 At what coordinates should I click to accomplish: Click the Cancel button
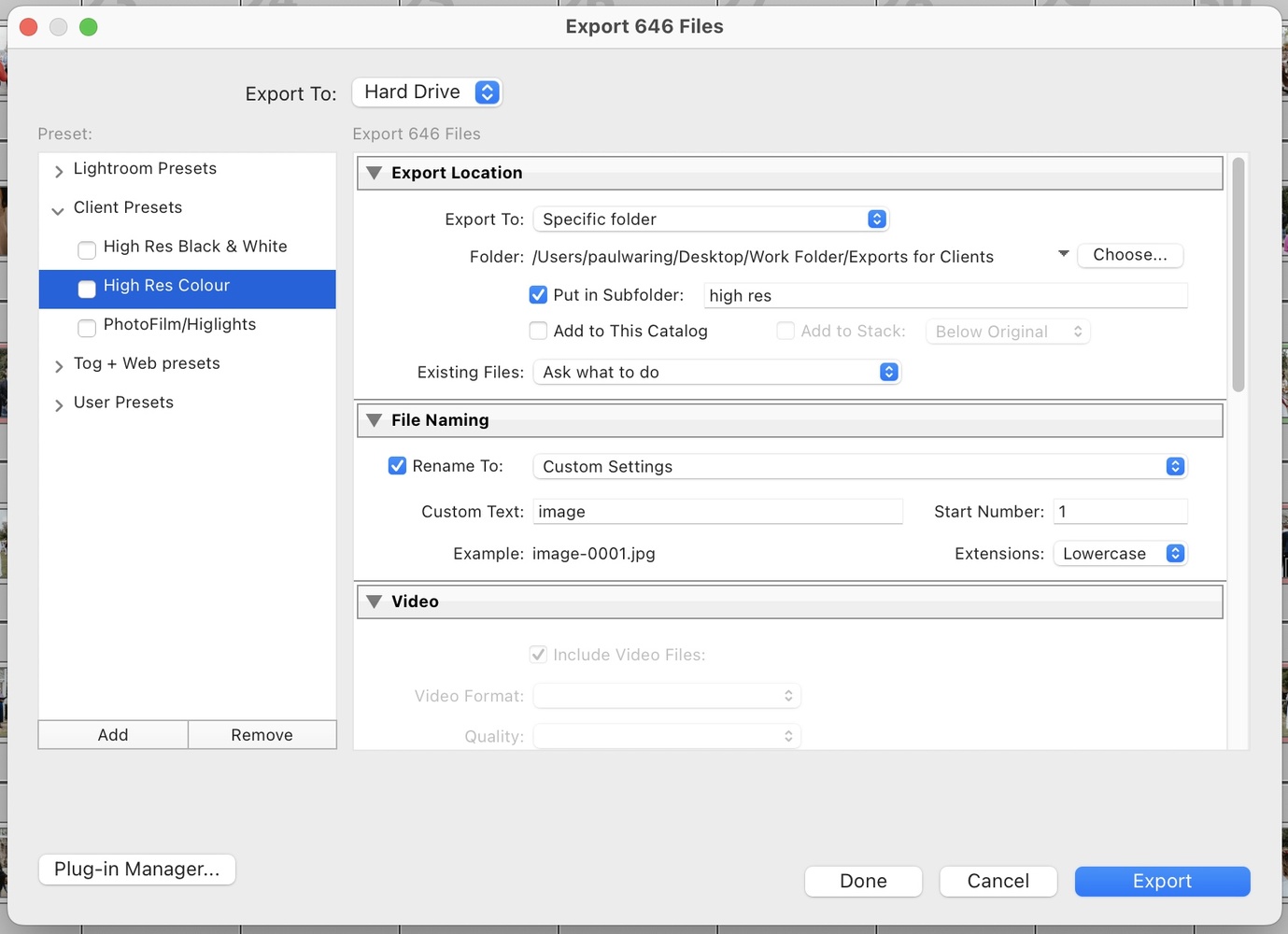pos(998,882)
